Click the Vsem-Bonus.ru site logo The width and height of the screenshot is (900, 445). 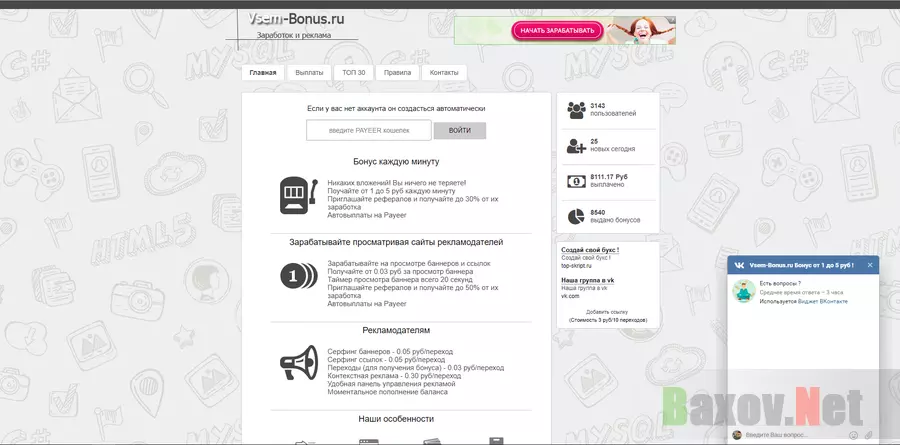(x=296, y=19)
